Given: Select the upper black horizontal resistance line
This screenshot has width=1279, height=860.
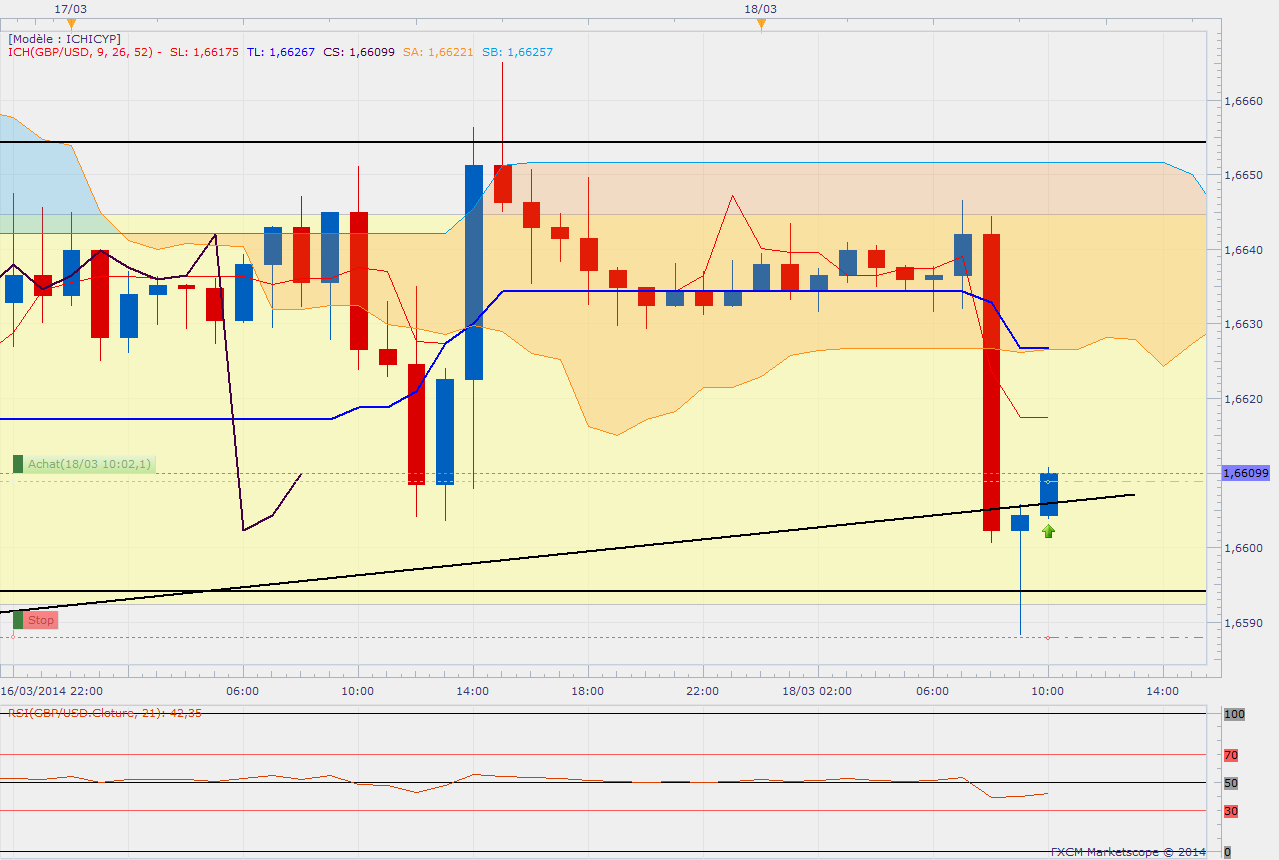Looking at the screenshot, I should [603, 142].
